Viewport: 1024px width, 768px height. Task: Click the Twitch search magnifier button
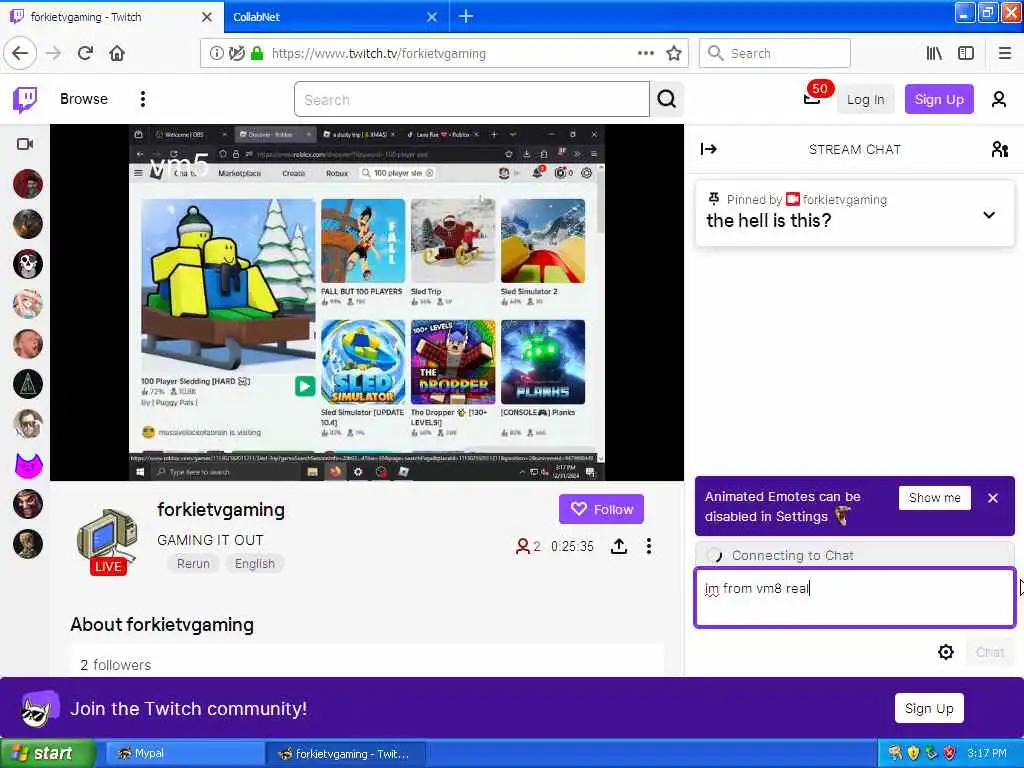(666, 99)
